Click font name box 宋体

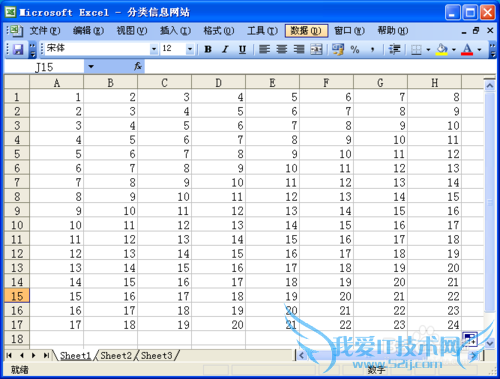coord(98,49)
